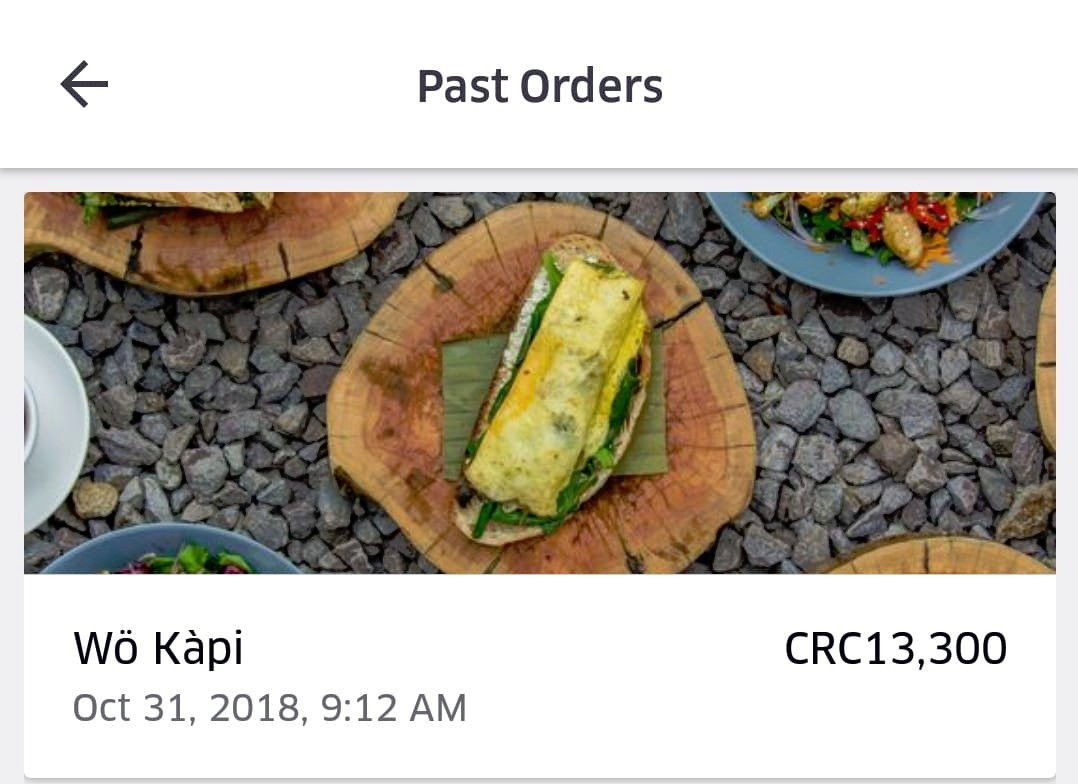Select the Wö Kàpi restaurant name
Screen dimensions: 1078x784
[x=159, y=649]
